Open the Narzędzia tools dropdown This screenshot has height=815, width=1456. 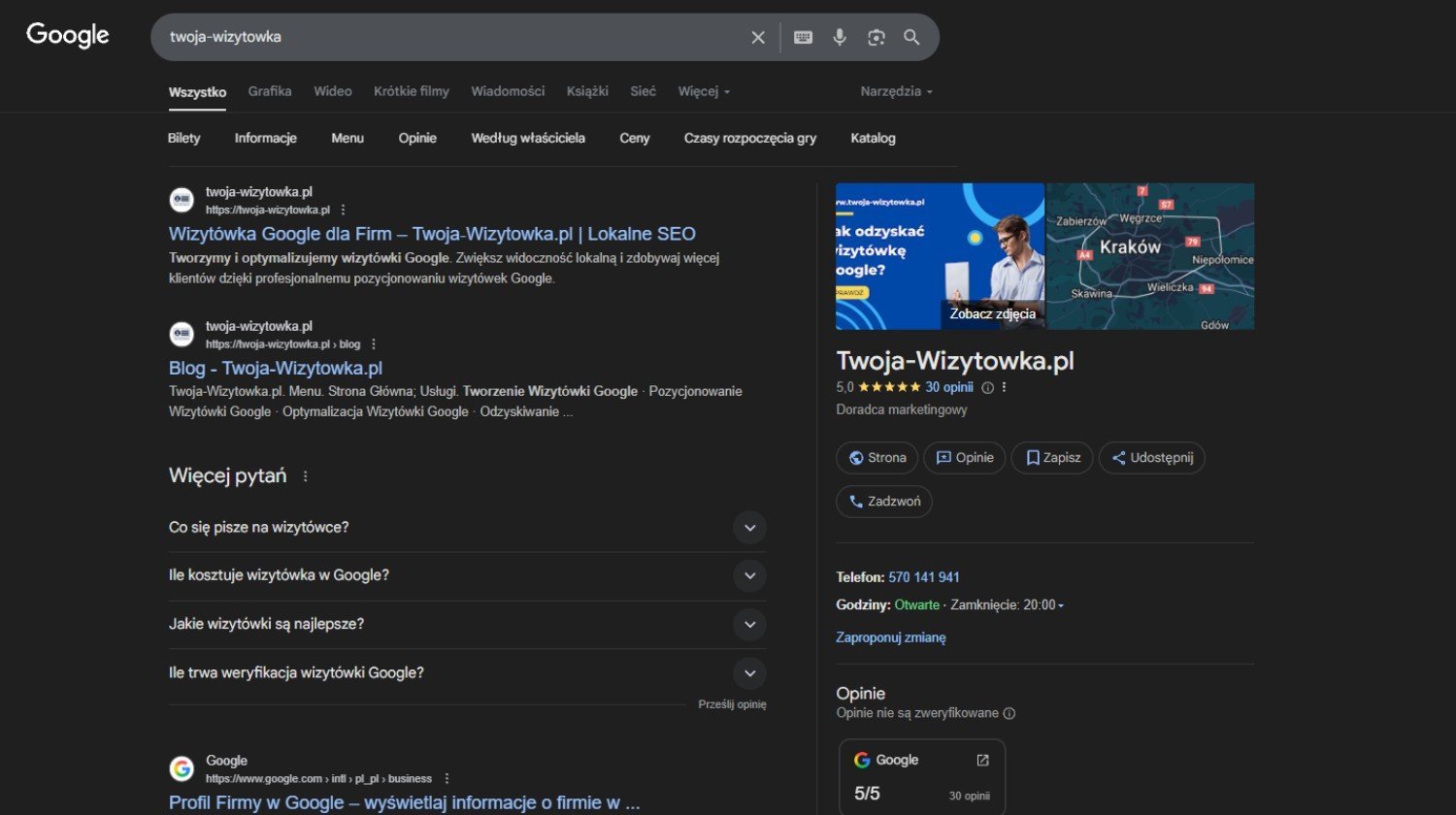click(896, 91)
